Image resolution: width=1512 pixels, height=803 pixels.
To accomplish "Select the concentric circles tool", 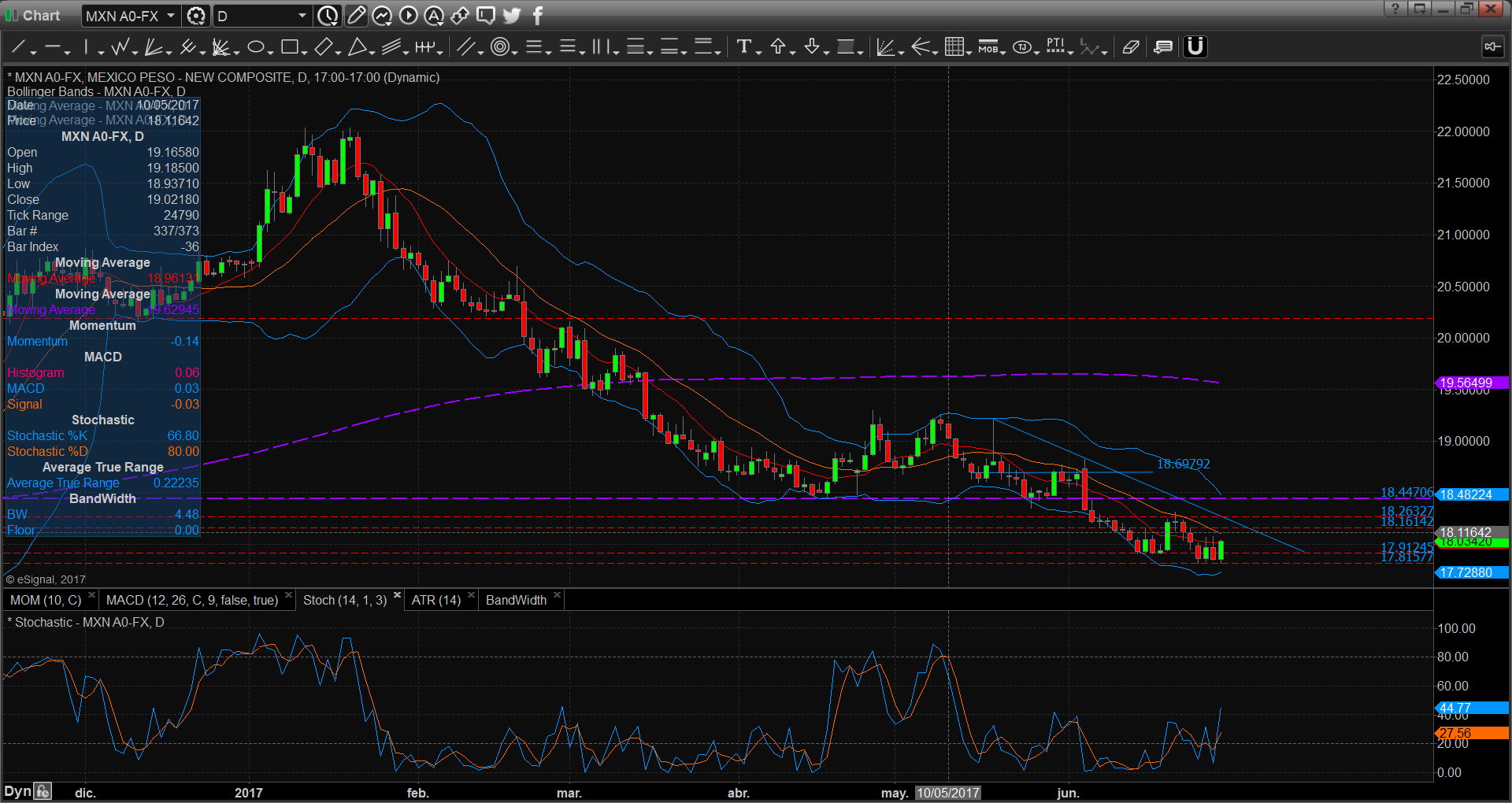I will pyautogui.click(x=499, y=47).
